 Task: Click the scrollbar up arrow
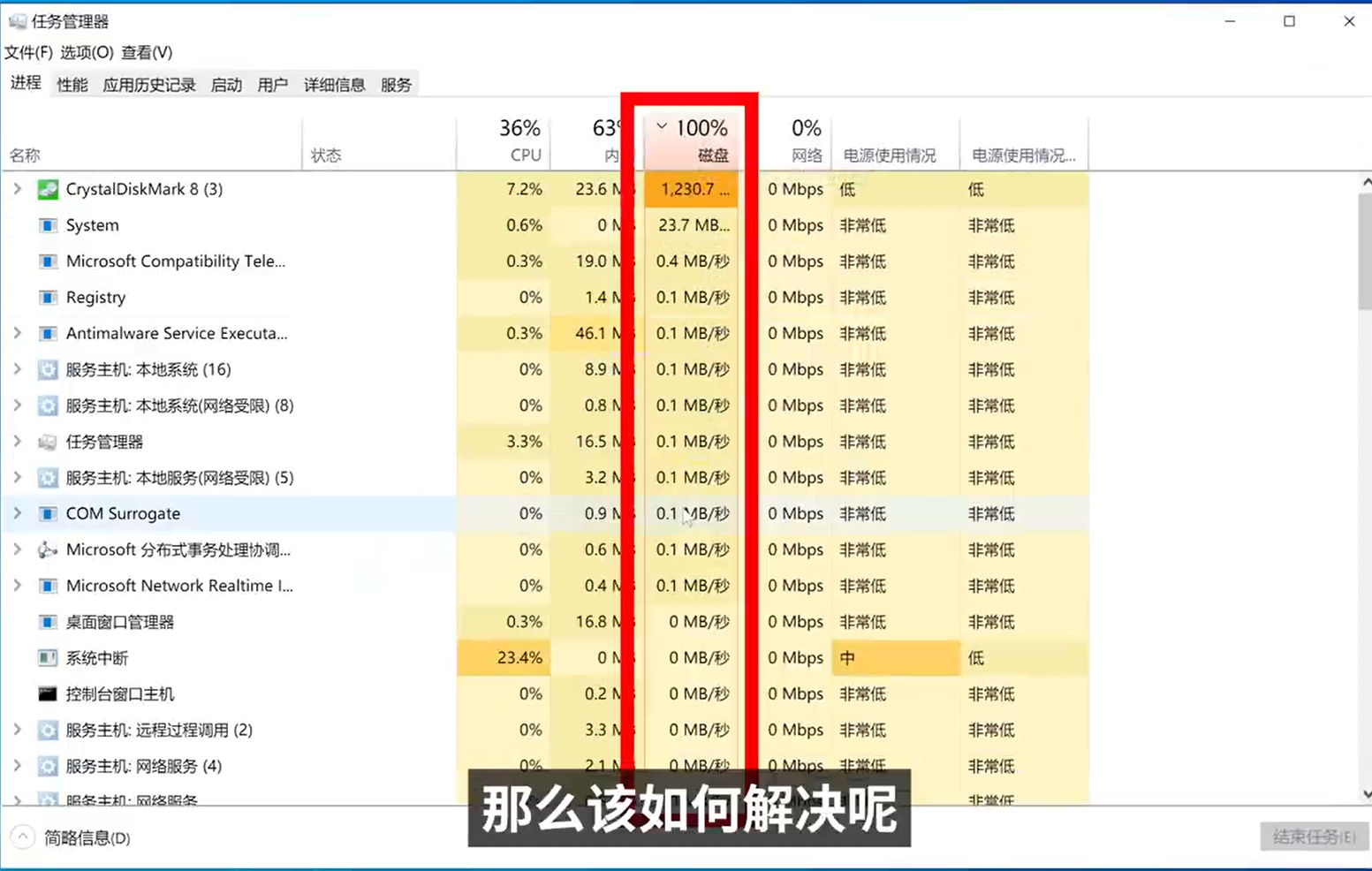(1366, 182)
